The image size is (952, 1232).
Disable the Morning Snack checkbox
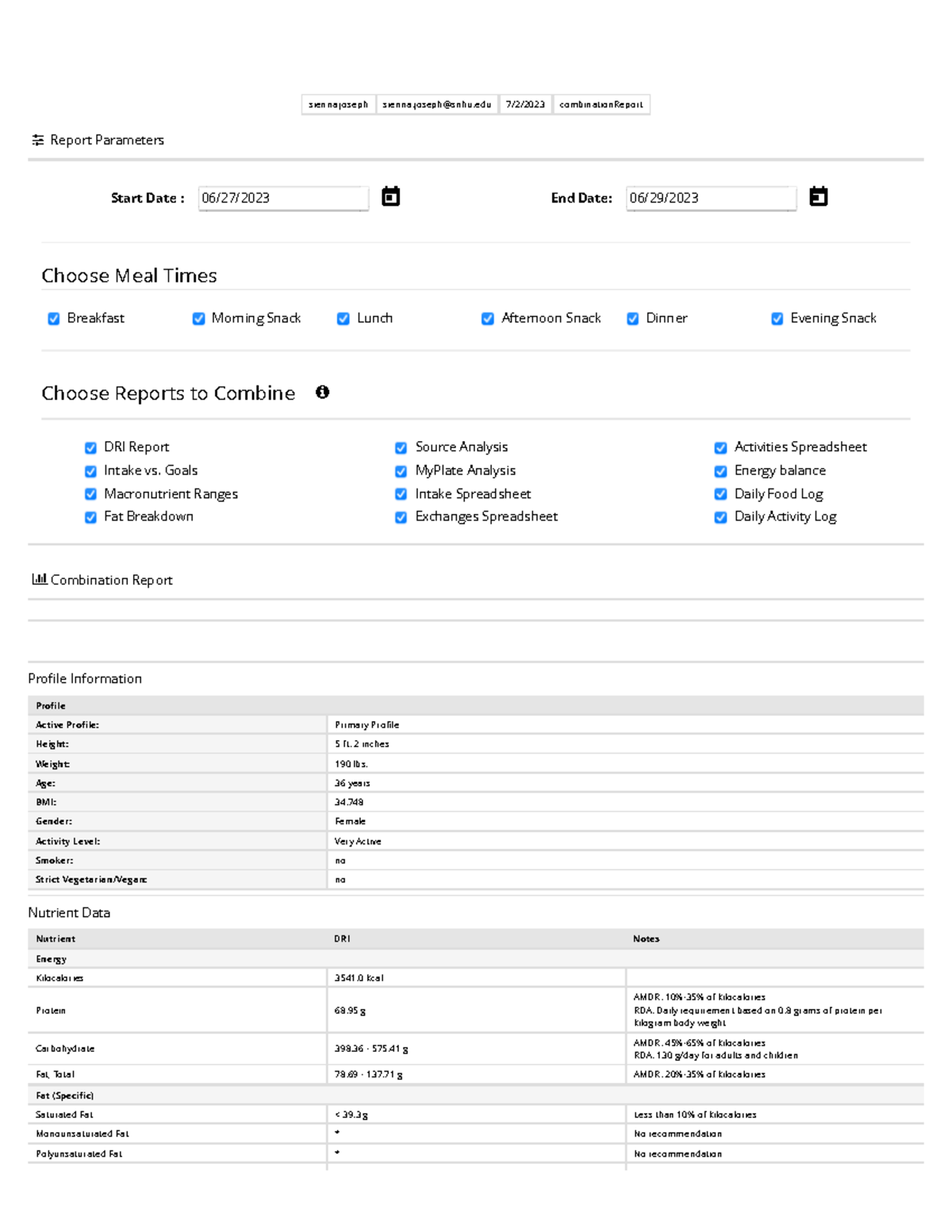[x=198, y=318]
